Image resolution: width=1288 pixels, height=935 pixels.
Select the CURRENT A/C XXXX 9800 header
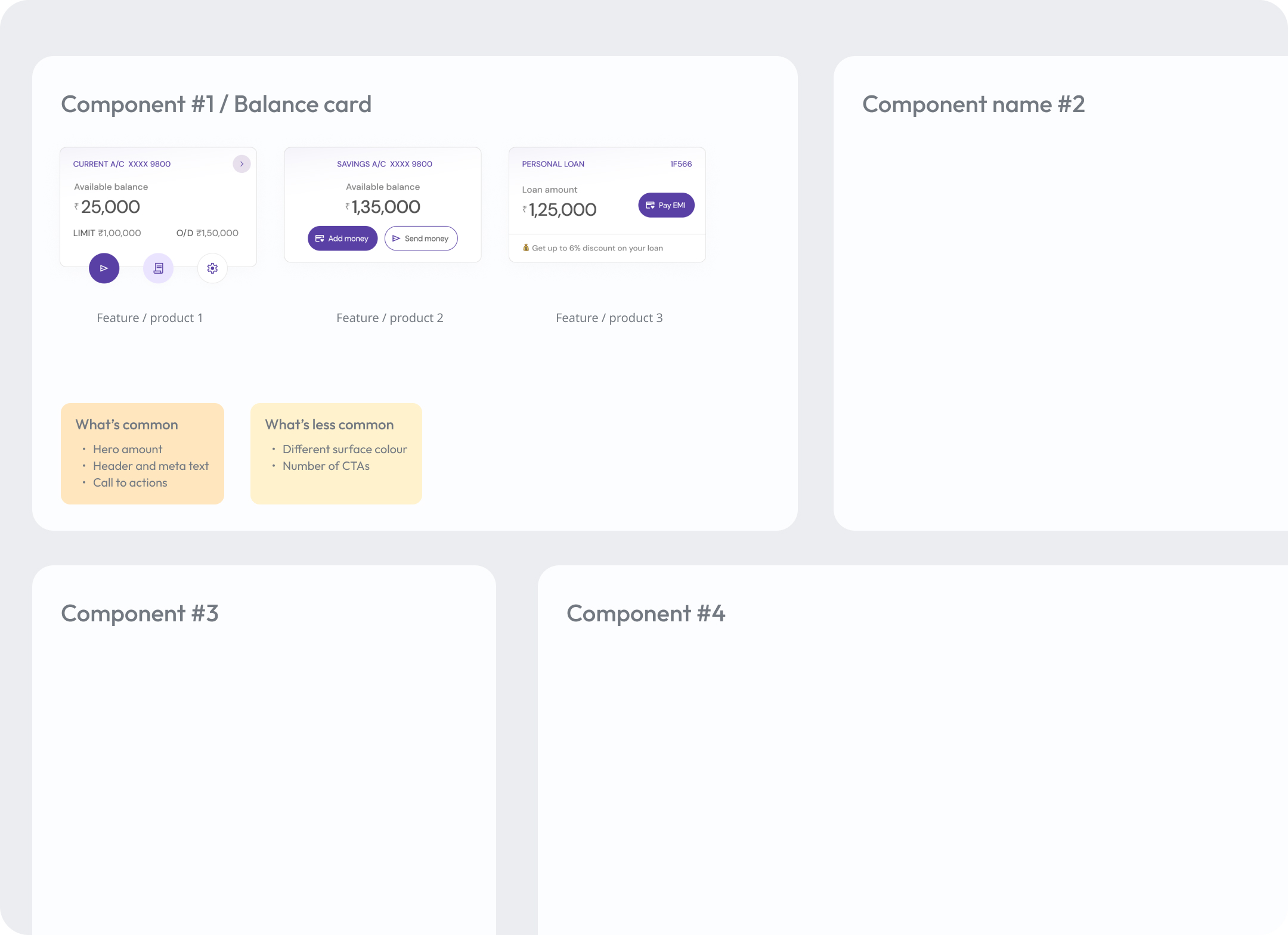[122, 164]
